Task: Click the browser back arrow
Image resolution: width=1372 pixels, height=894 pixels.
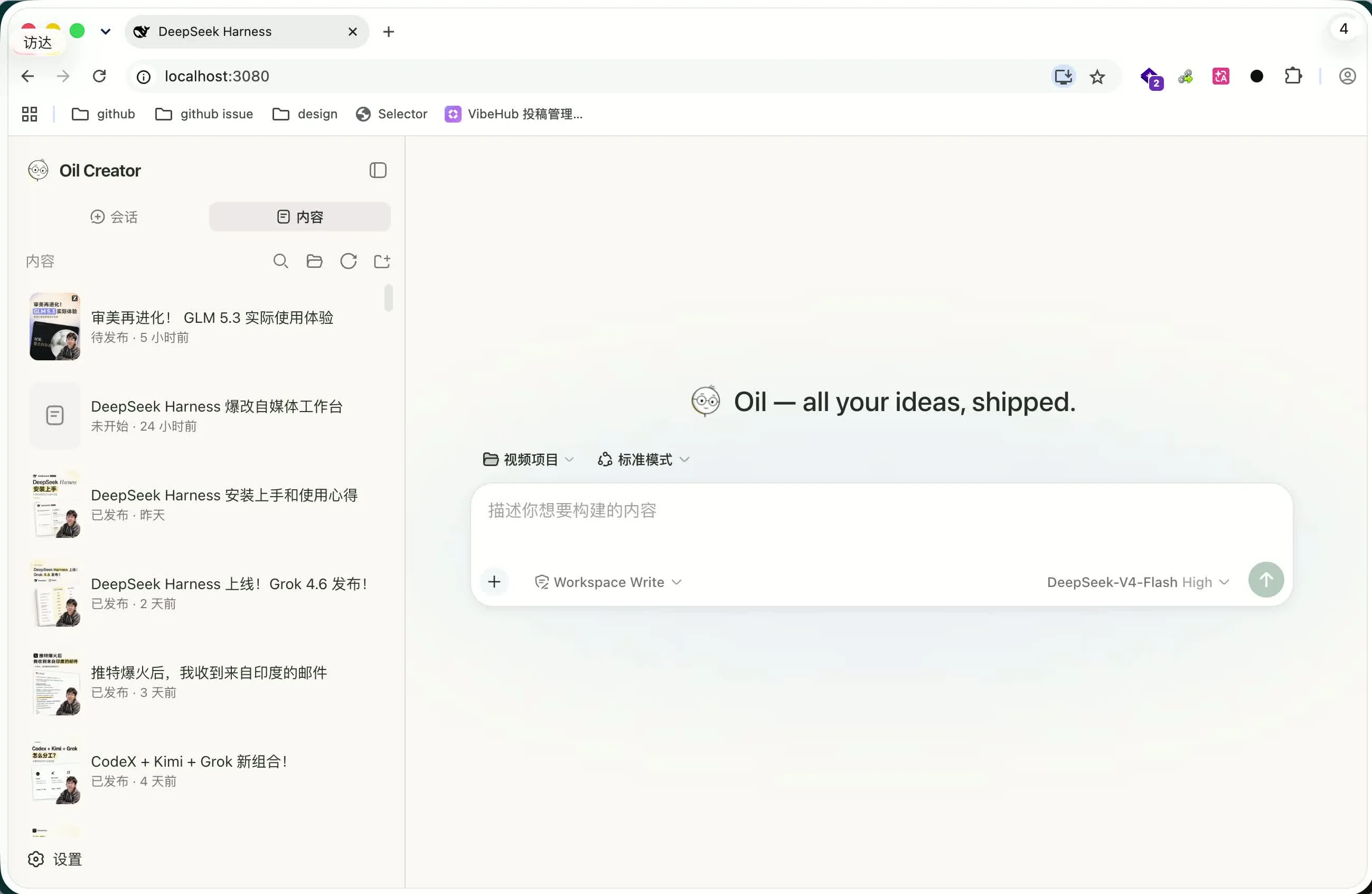Action: [27, 76]
